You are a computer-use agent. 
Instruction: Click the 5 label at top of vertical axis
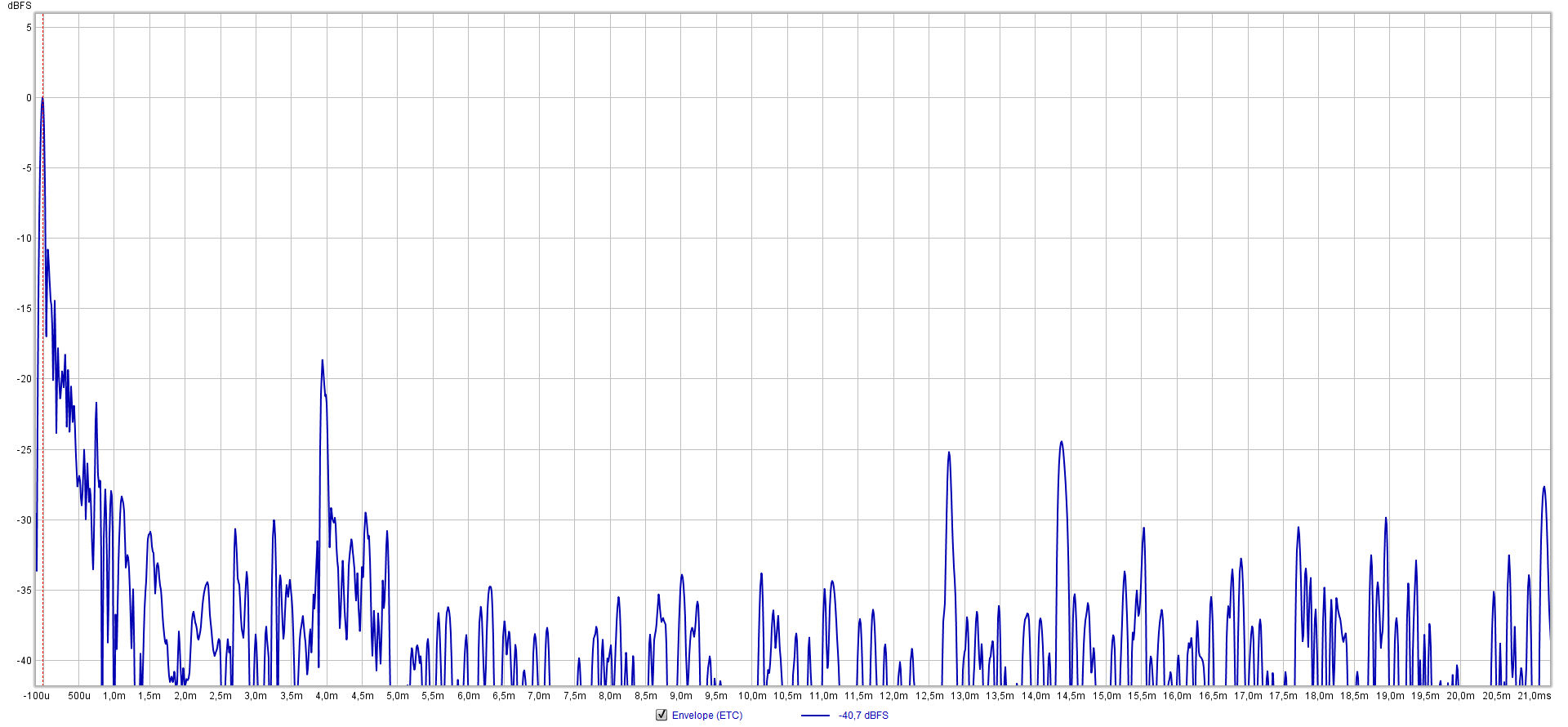tap(29, 28)
